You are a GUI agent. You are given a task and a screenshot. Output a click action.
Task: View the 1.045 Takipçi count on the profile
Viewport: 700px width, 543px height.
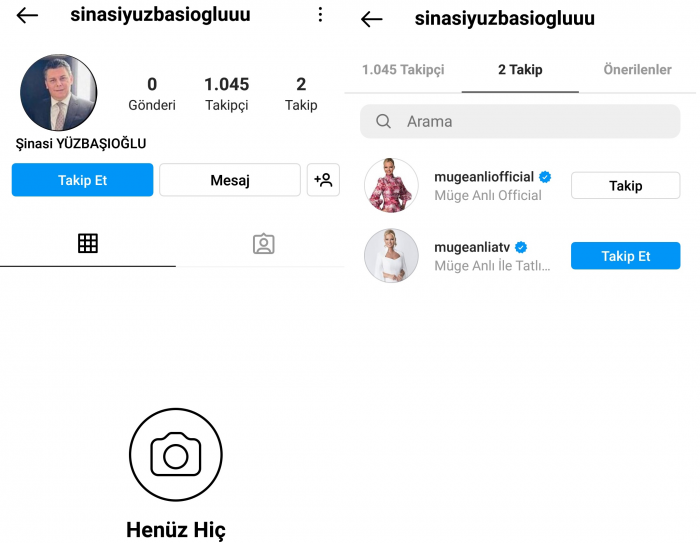tap(227, 94)
